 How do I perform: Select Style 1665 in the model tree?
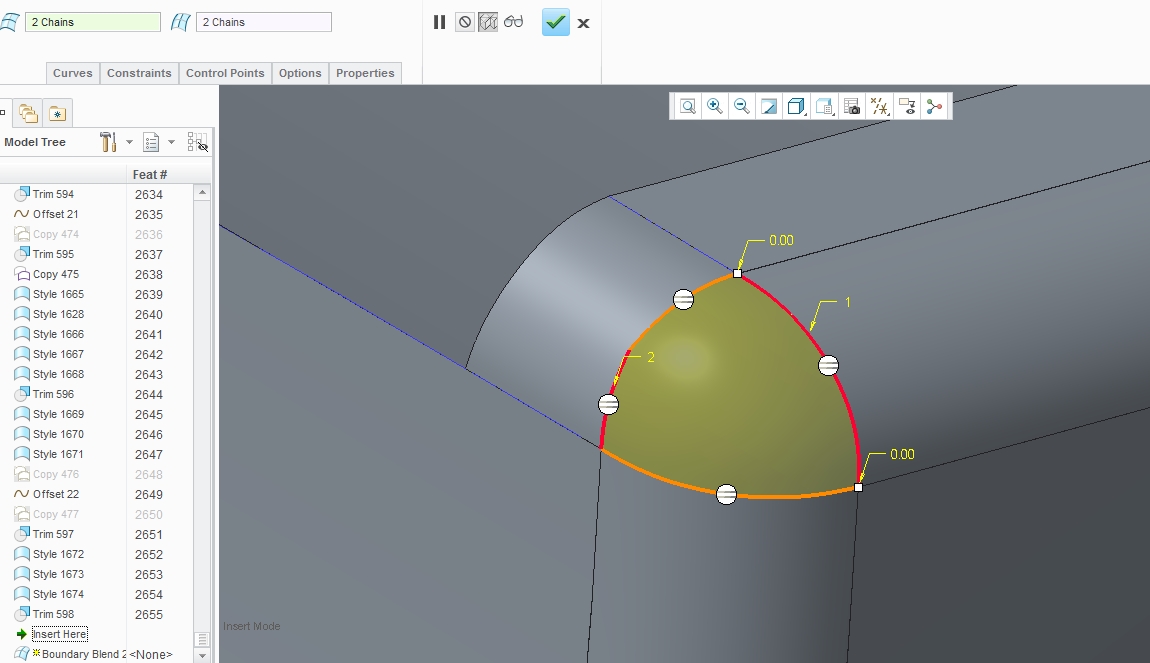(59, 294)
